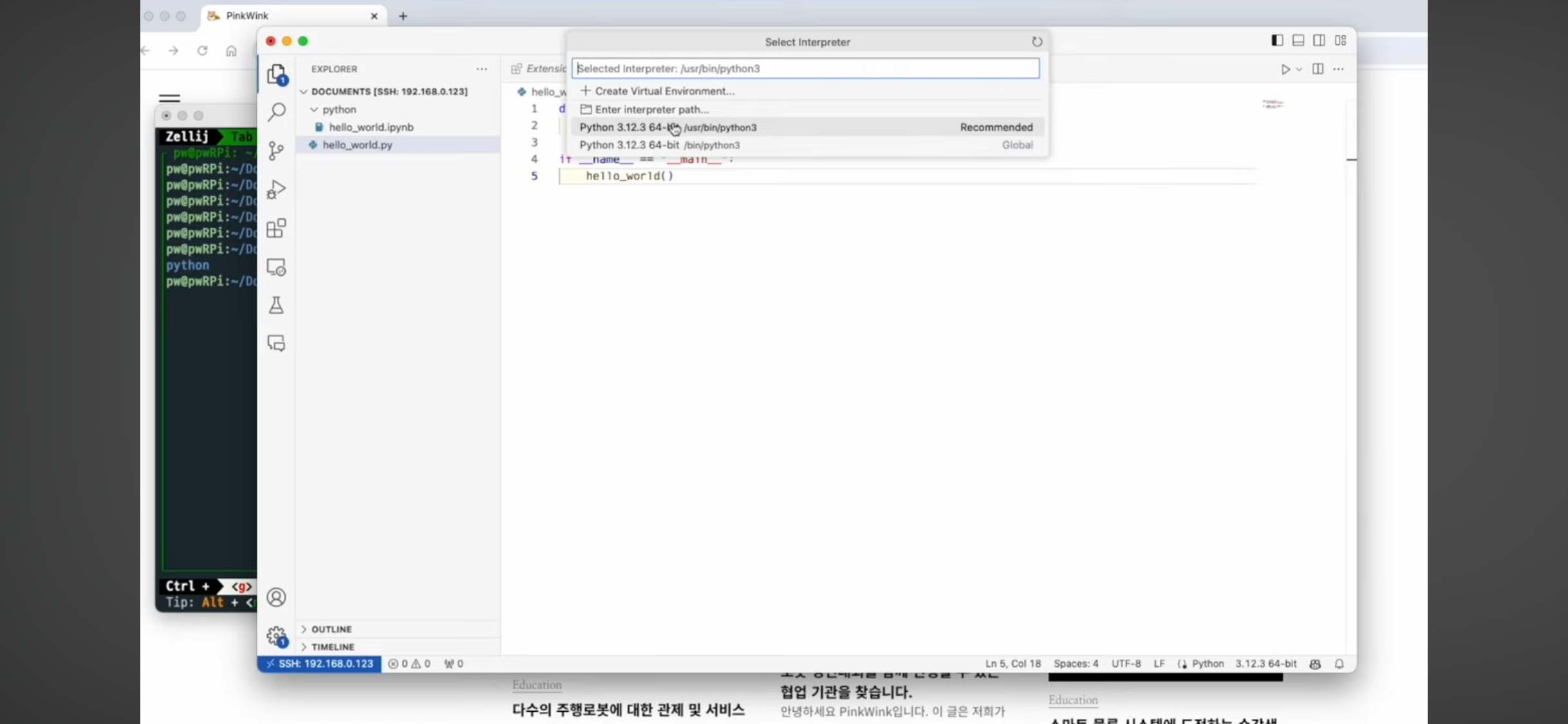This screenshot has height=724, width=1568.
Task: Click the SSH: 192.168.0.123 remote indicator
Action: point(319,664)
